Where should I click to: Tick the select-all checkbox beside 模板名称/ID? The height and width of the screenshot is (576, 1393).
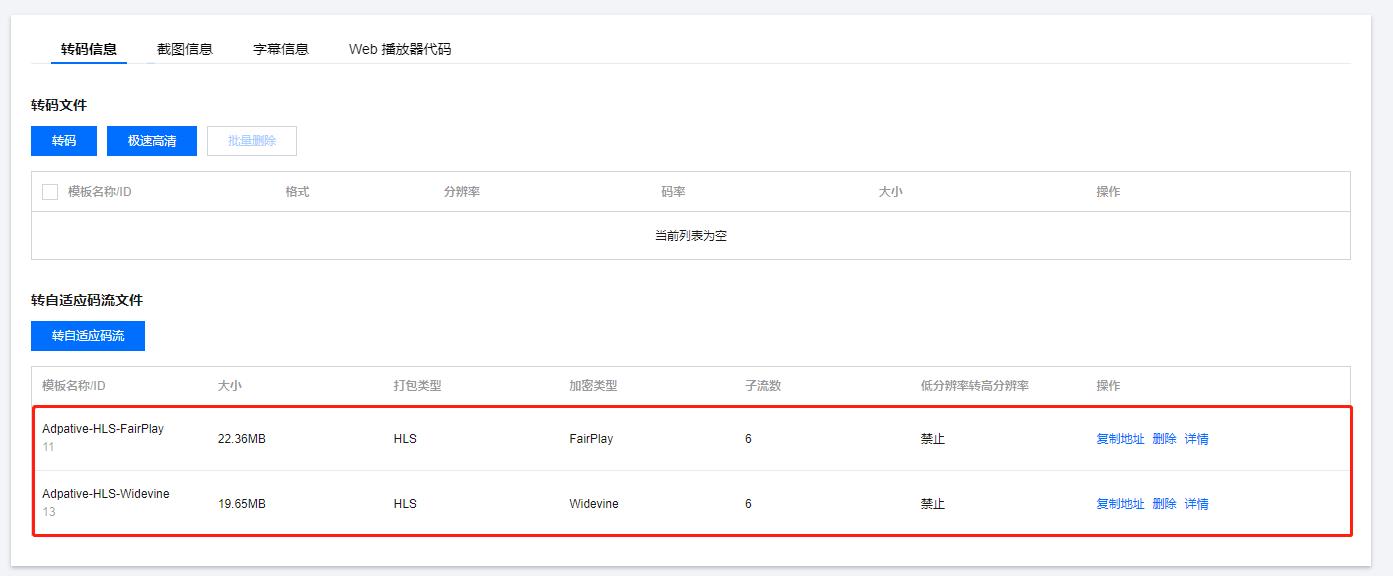(x=50, y=192)
